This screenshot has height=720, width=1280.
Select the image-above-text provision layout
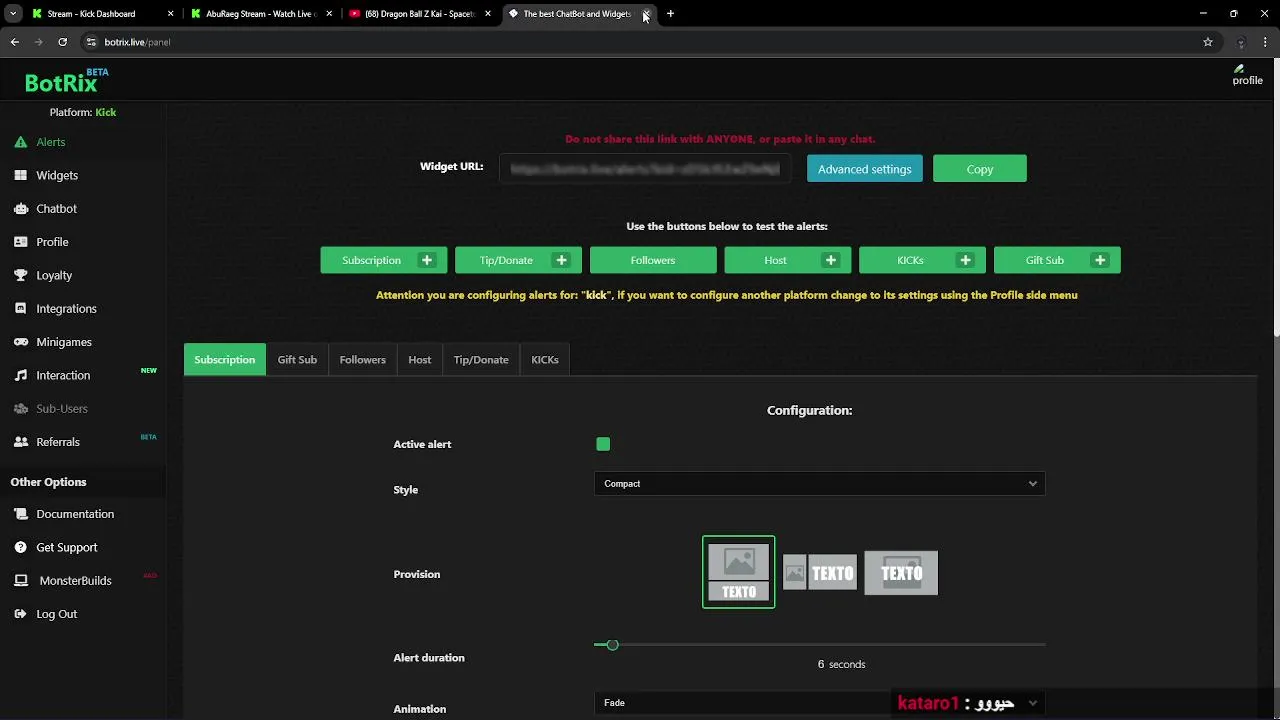pos(738,572)
